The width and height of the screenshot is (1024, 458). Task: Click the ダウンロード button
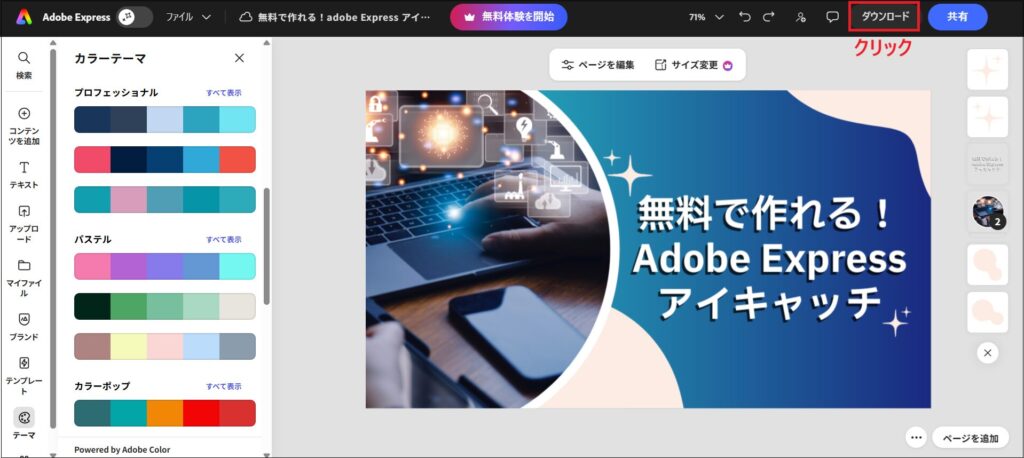885,17
